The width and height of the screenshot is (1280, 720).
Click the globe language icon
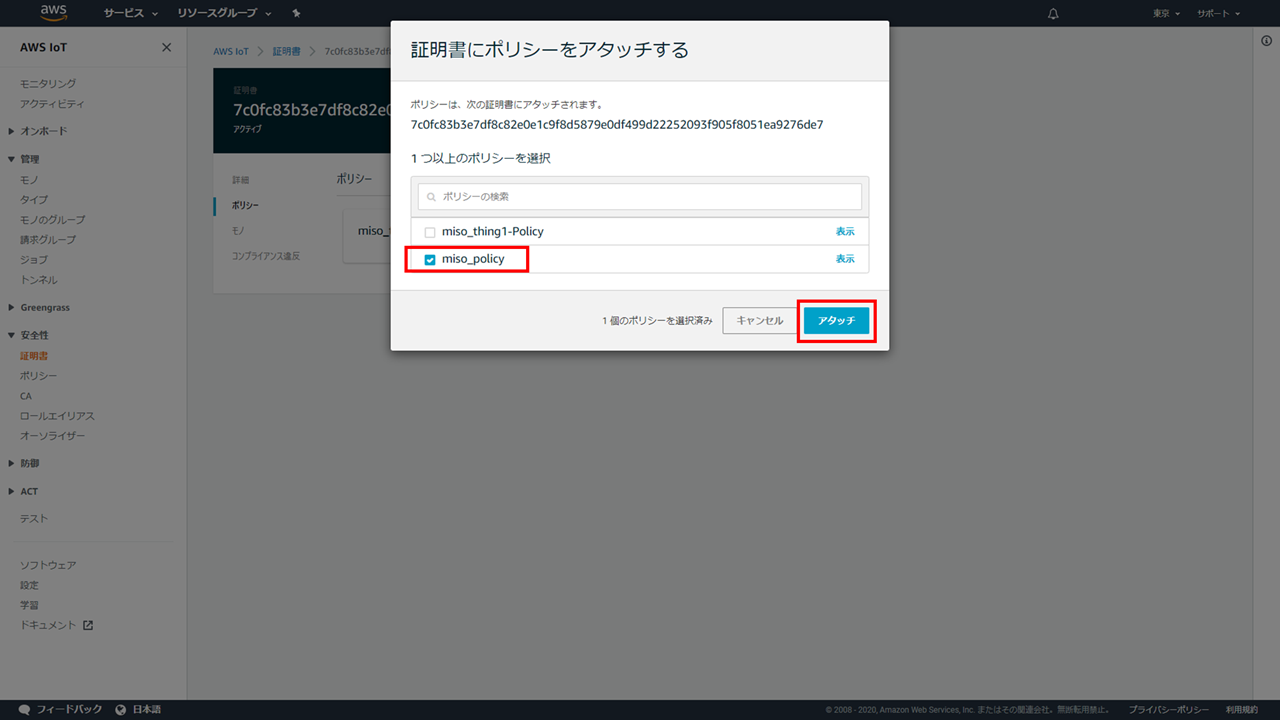click(121, 709)
